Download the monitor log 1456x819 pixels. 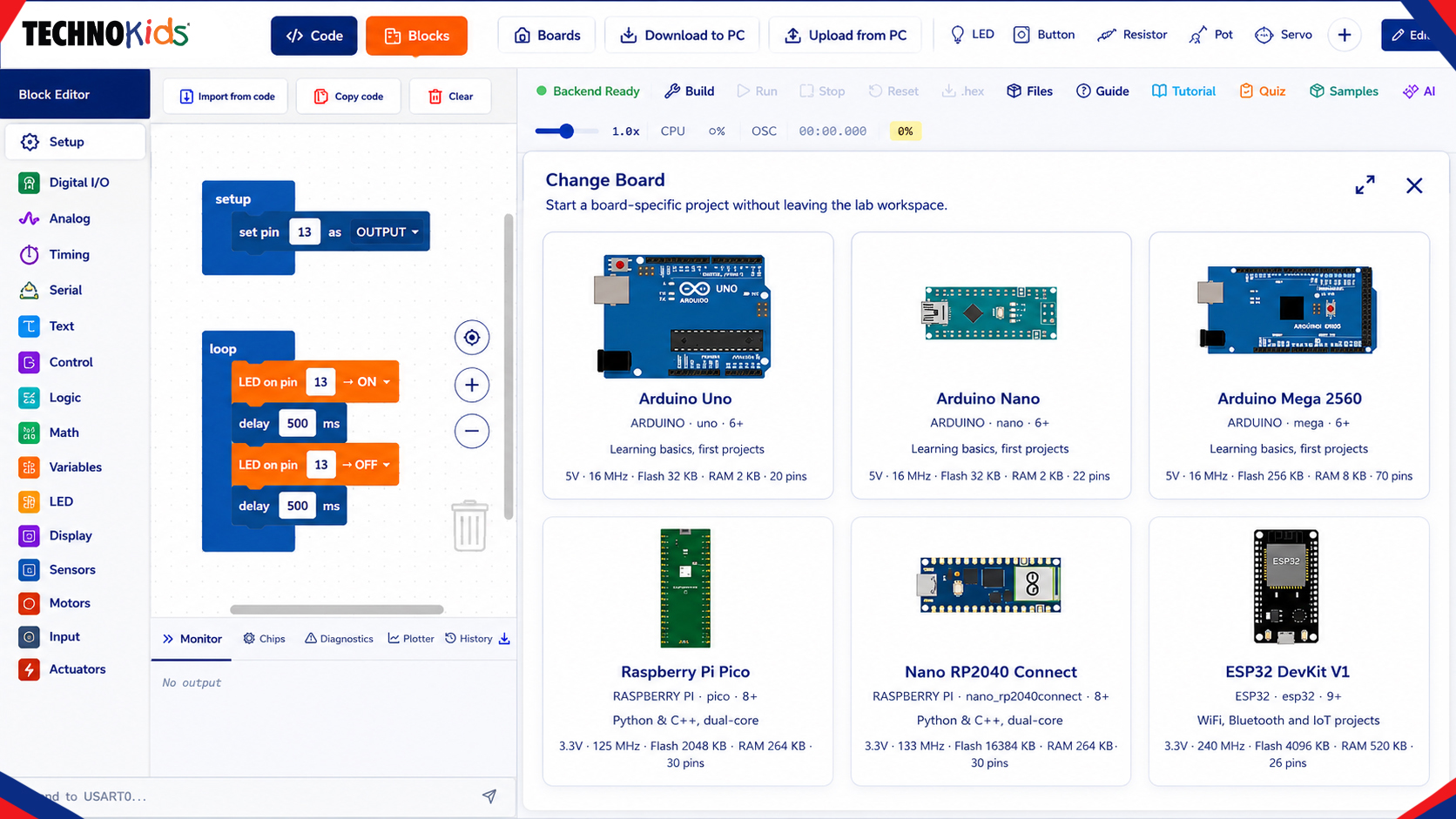(x=504, y=639)
